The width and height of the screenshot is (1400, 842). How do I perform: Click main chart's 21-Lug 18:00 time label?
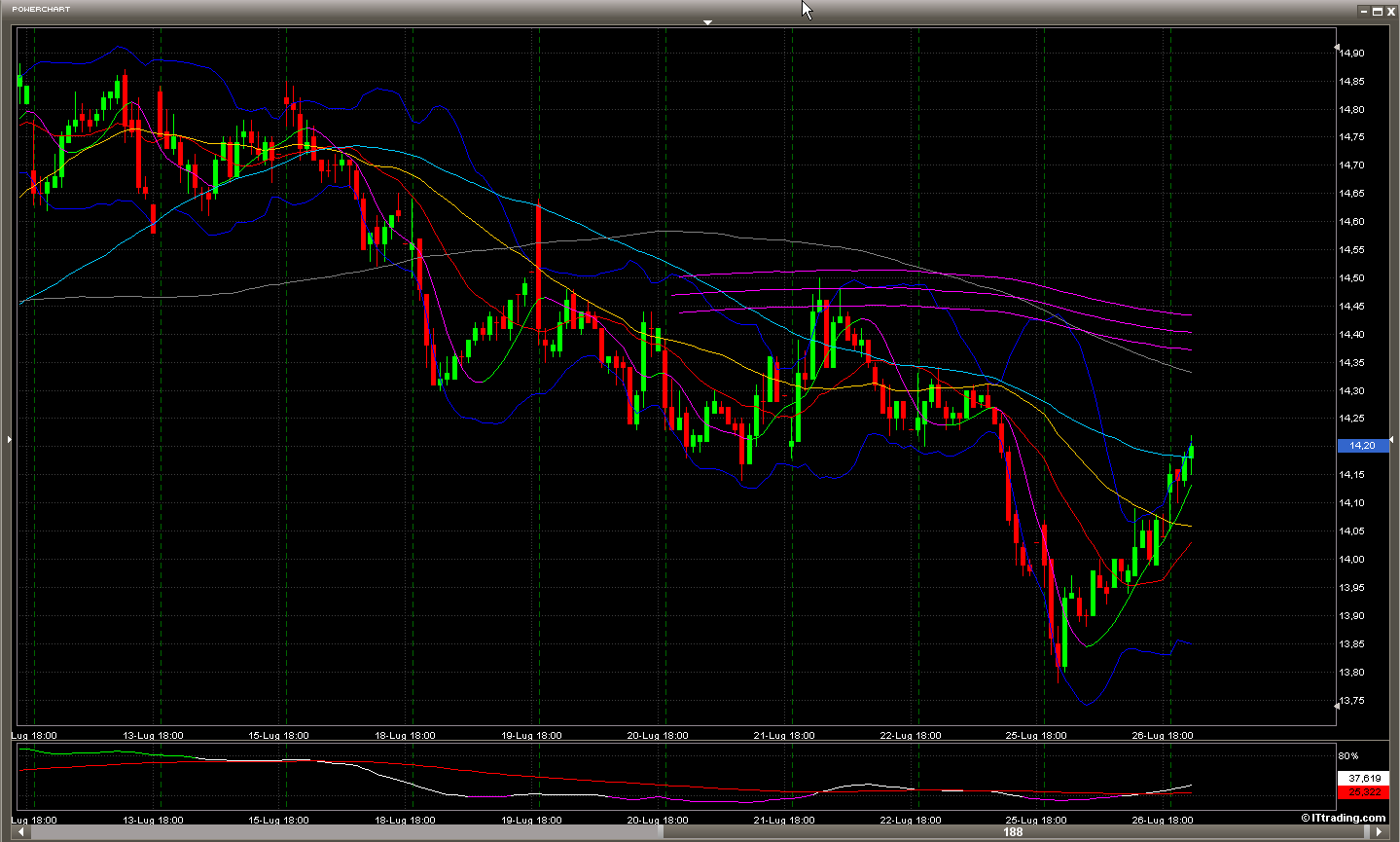pyautogui.click(x=784, y=736)
